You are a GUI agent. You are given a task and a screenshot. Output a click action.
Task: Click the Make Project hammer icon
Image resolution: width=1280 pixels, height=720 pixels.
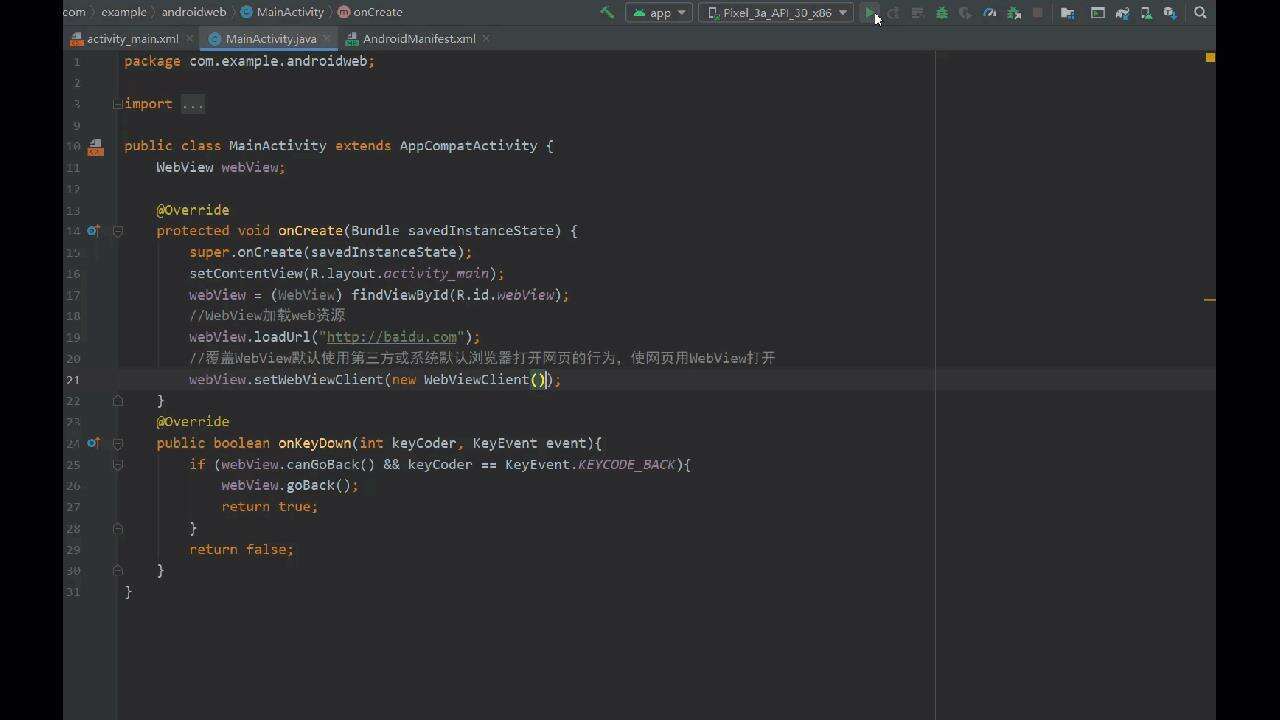(x=607, y=13)
